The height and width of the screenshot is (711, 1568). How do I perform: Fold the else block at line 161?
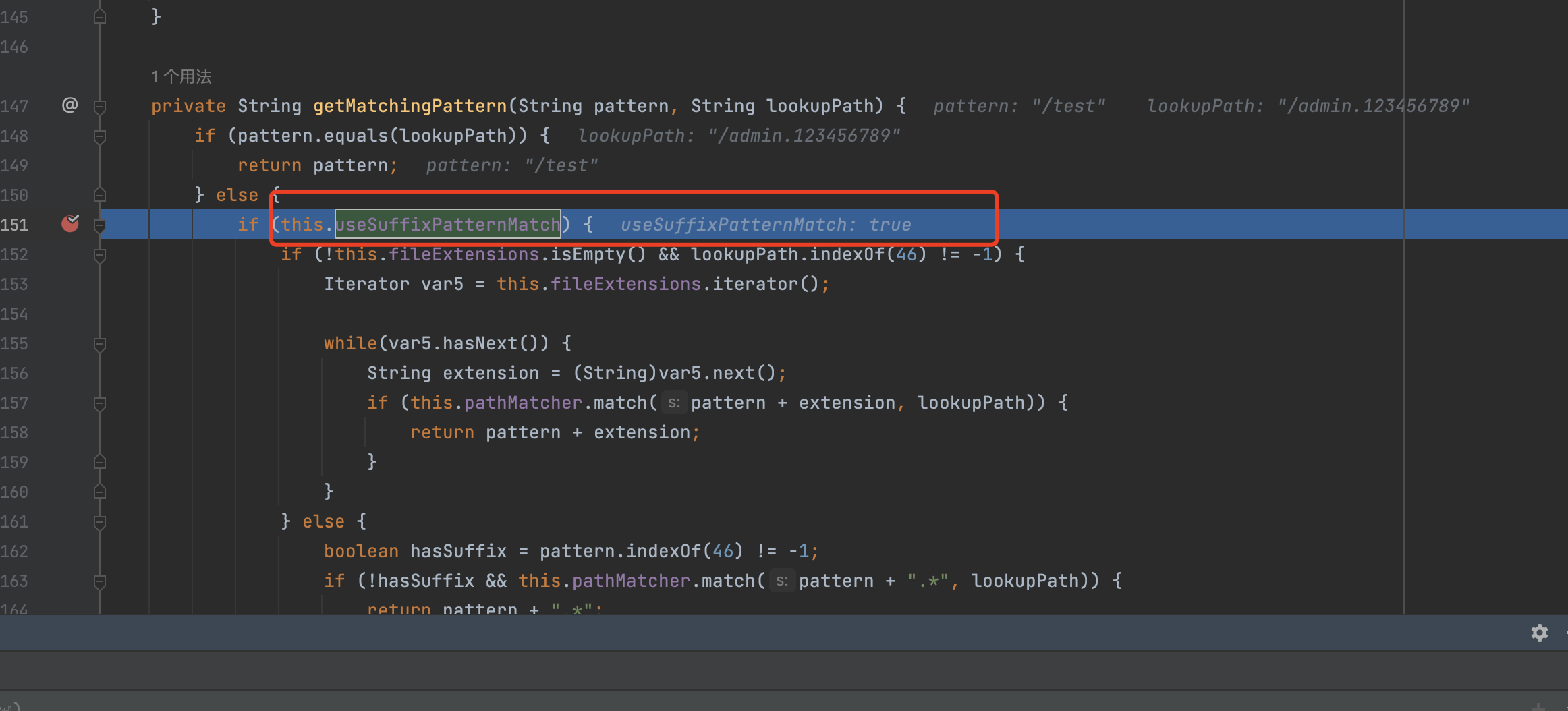point(100,522)
